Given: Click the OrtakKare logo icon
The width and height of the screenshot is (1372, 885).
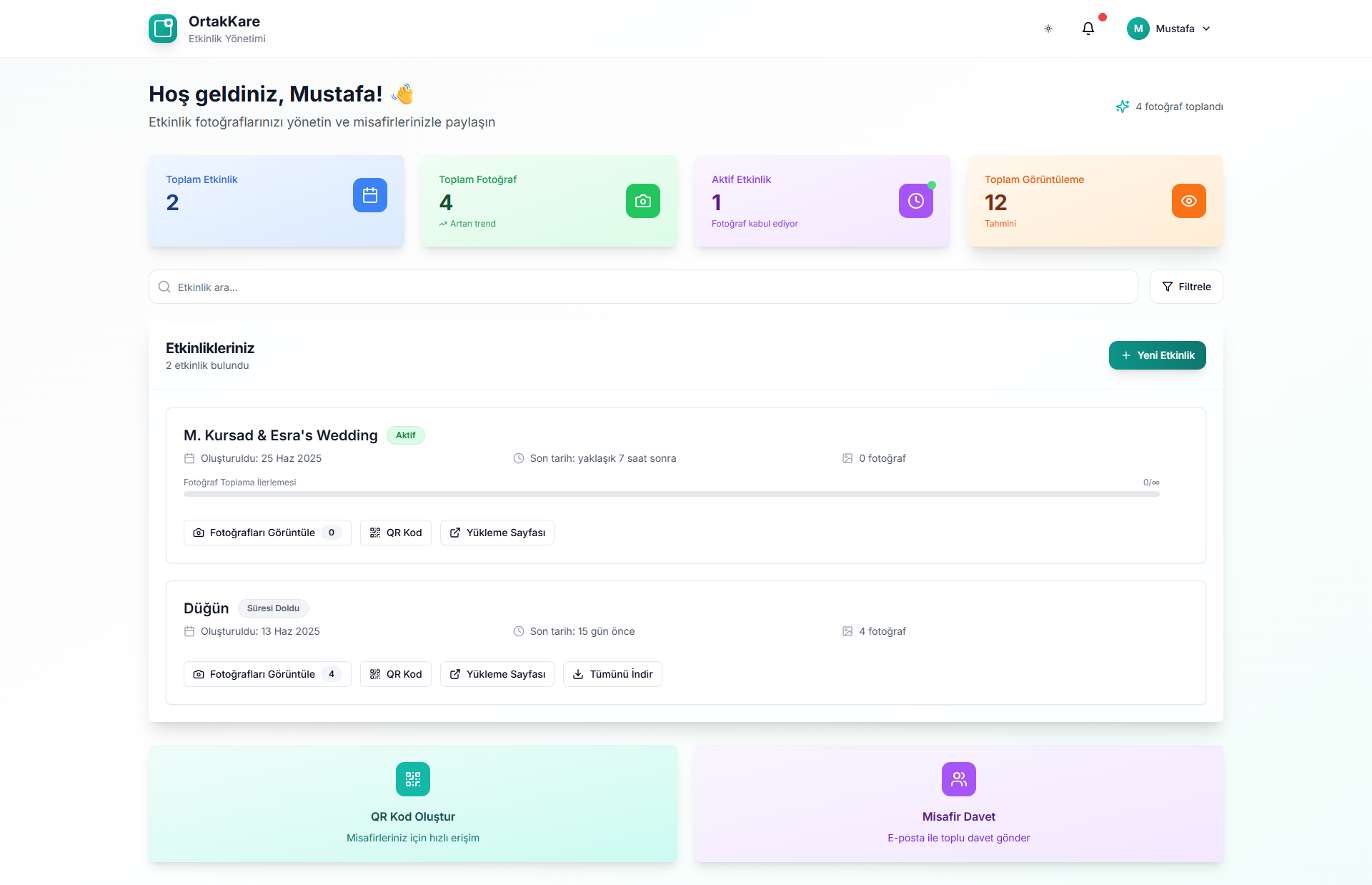Looking at the screenshot, I should pyautogui.click(x=163, y=29).
